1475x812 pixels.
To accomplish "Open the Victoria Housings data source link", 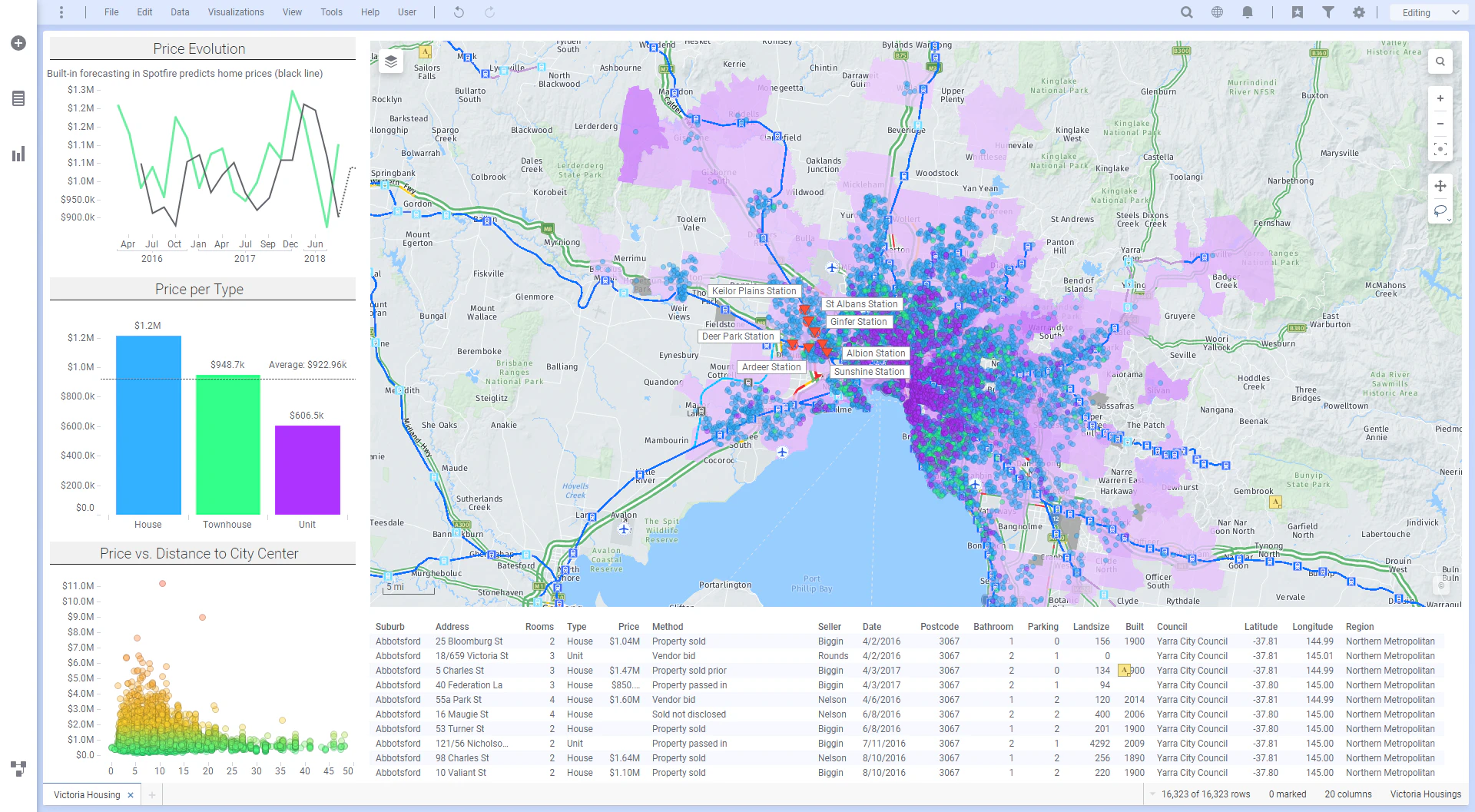I will (1426, 794).
